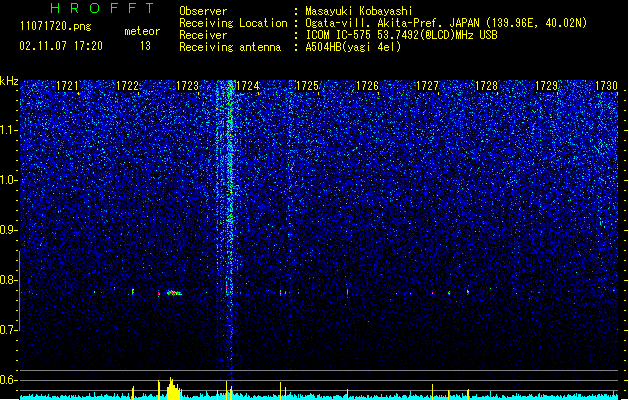Click the kHz axis unit label
The height and width of the screenshot is (400, 629).
(x=9, y=81)
